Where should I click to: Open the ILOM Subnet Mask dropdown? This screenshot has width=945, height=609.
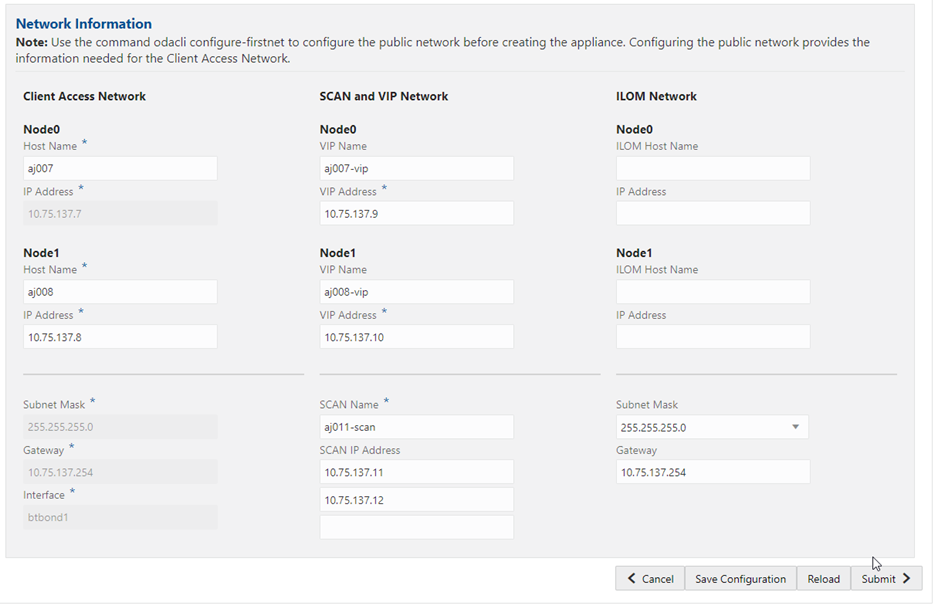coord(712,427)
